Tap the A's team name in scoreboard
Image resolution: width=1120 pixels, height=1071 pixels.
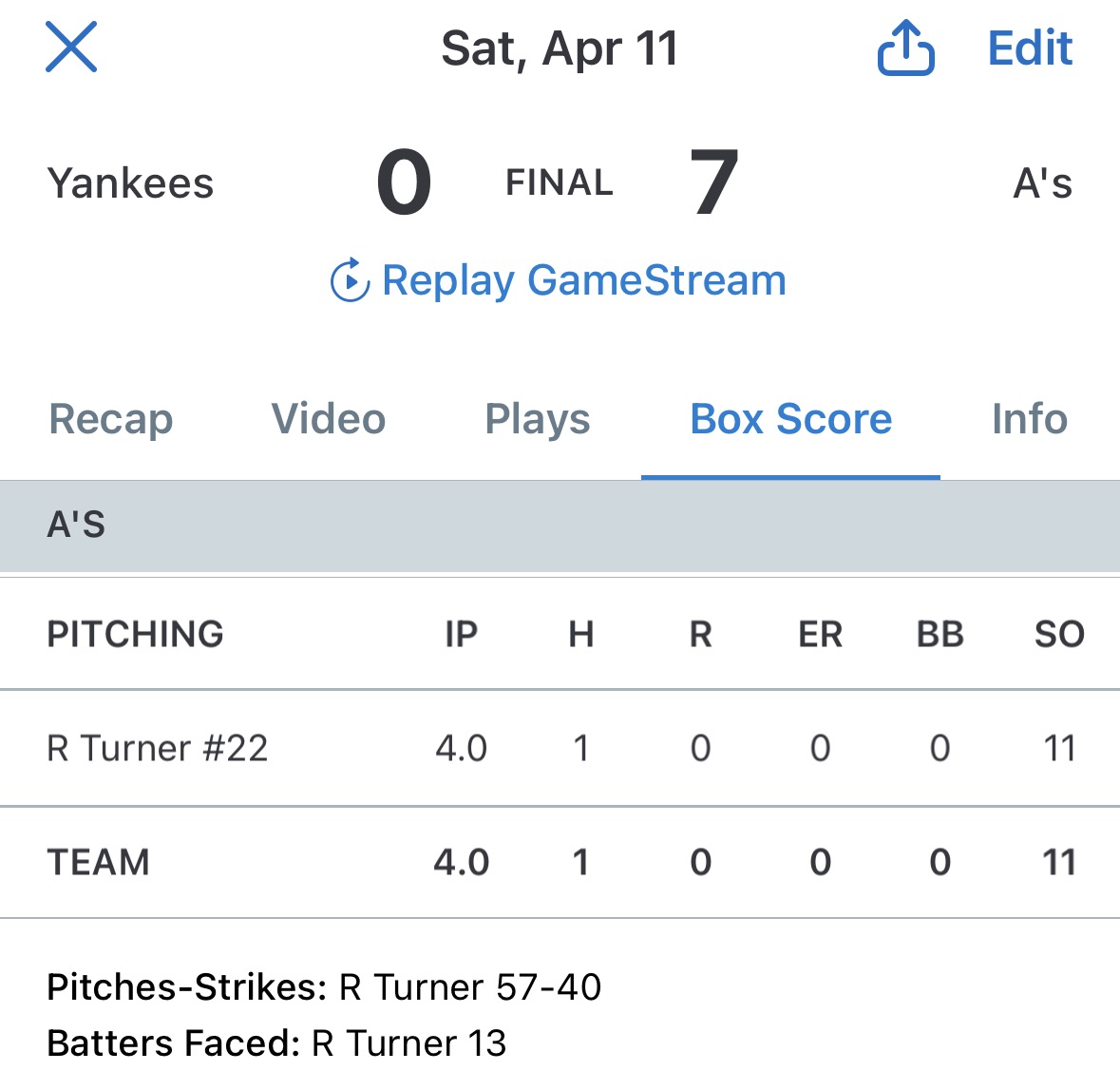click(1042, 183)
